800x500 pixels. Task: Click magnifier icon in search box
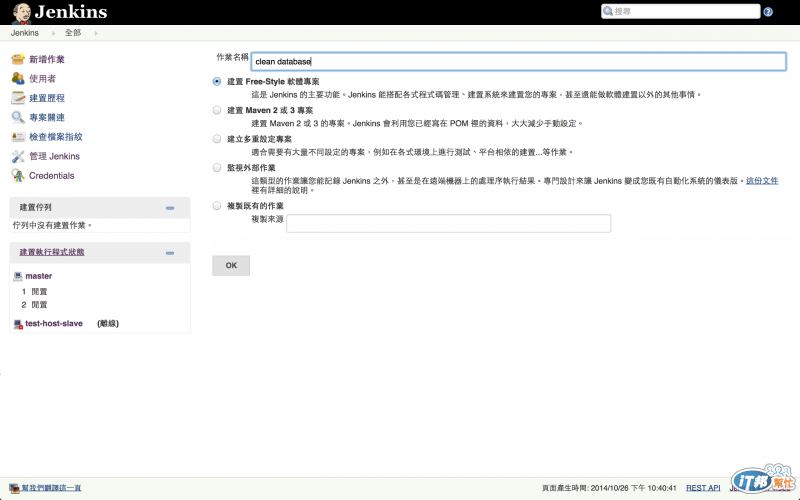click(x=608, y=11)
